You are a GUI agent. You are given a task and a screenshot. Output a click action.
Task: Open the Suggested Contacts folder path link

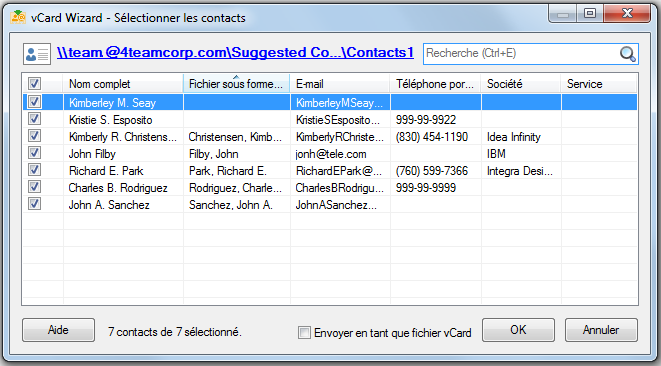pyautogui.click(x=235, y=53)
